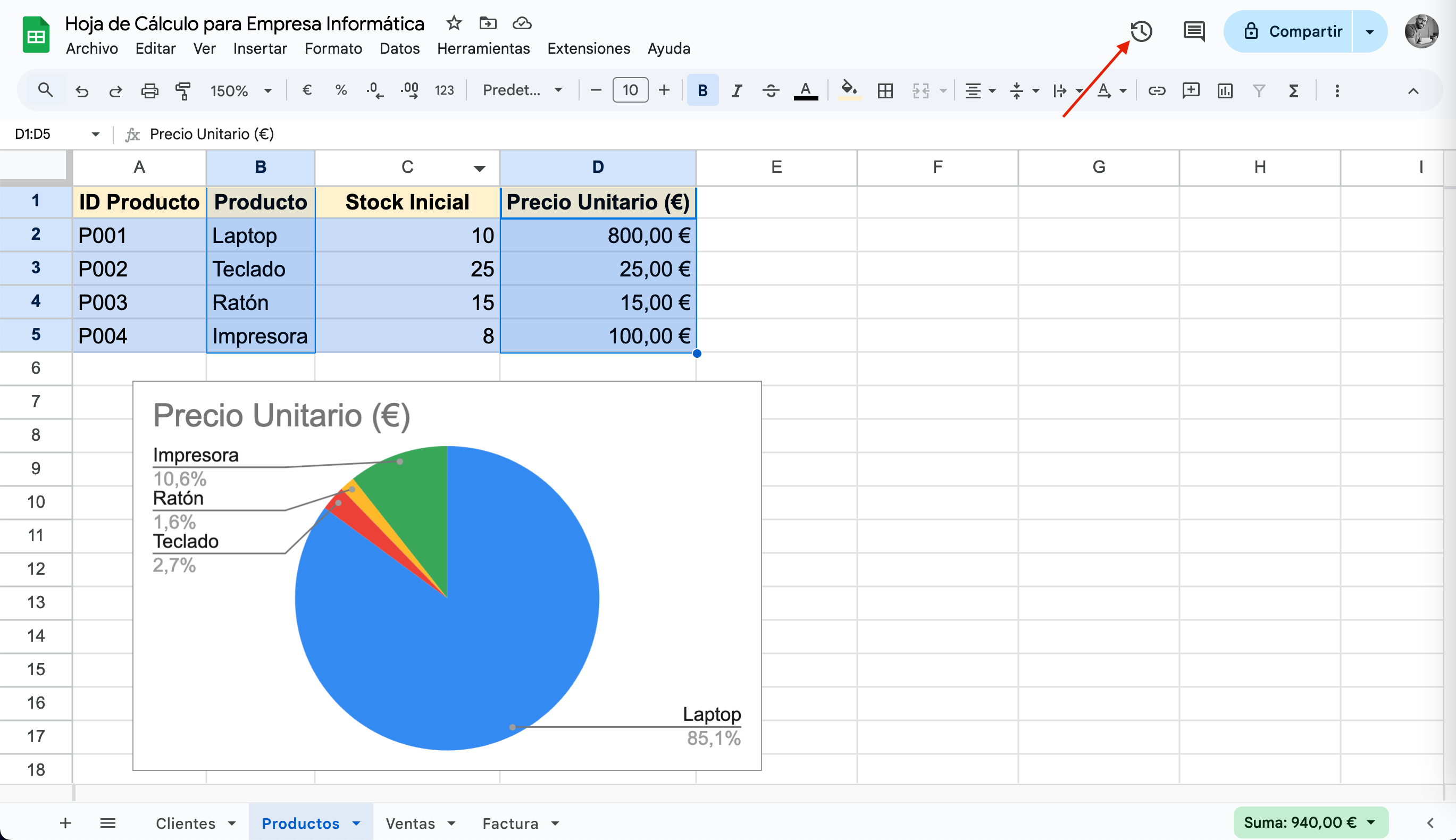Open the font family dropdown

point(522,90)
